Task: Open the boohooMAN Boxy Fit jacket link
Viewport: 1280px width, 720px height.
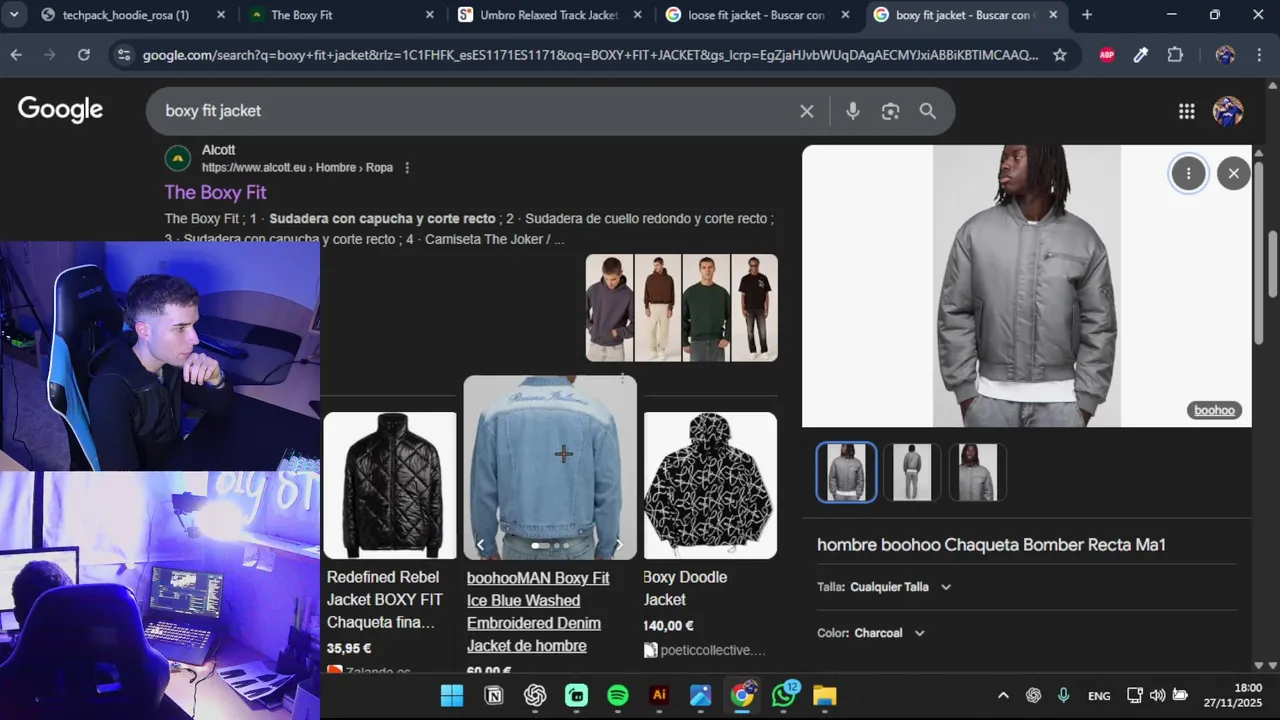Action: (x=538, y=612)
